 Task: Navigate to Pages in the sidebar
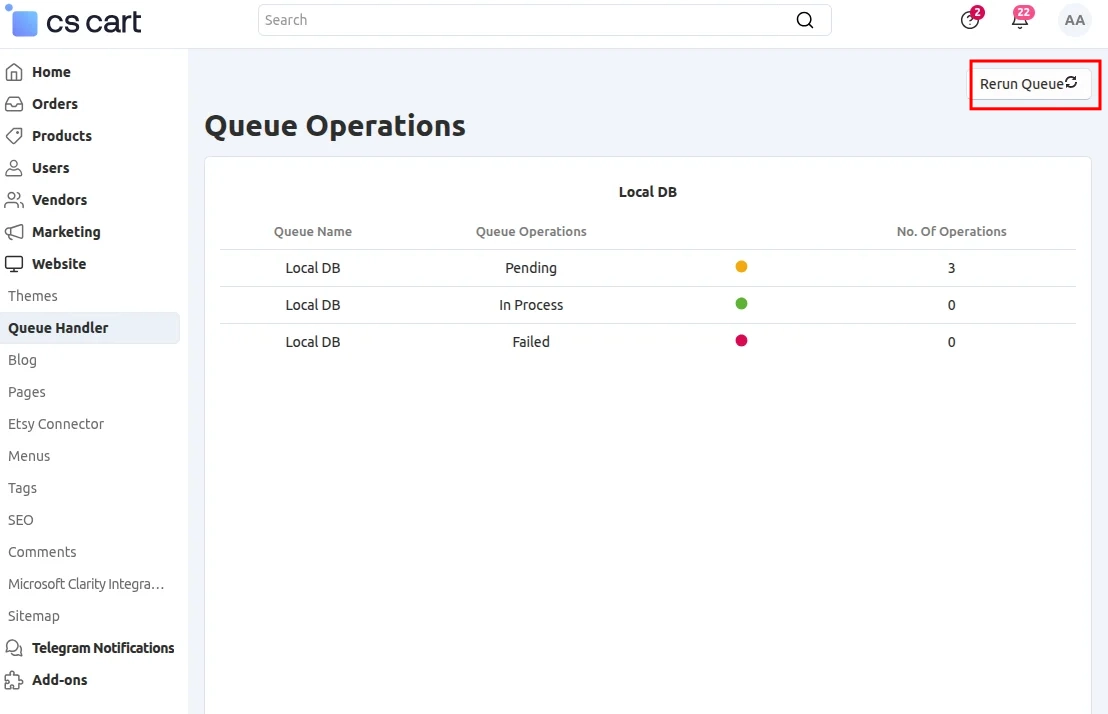(27, 392)
